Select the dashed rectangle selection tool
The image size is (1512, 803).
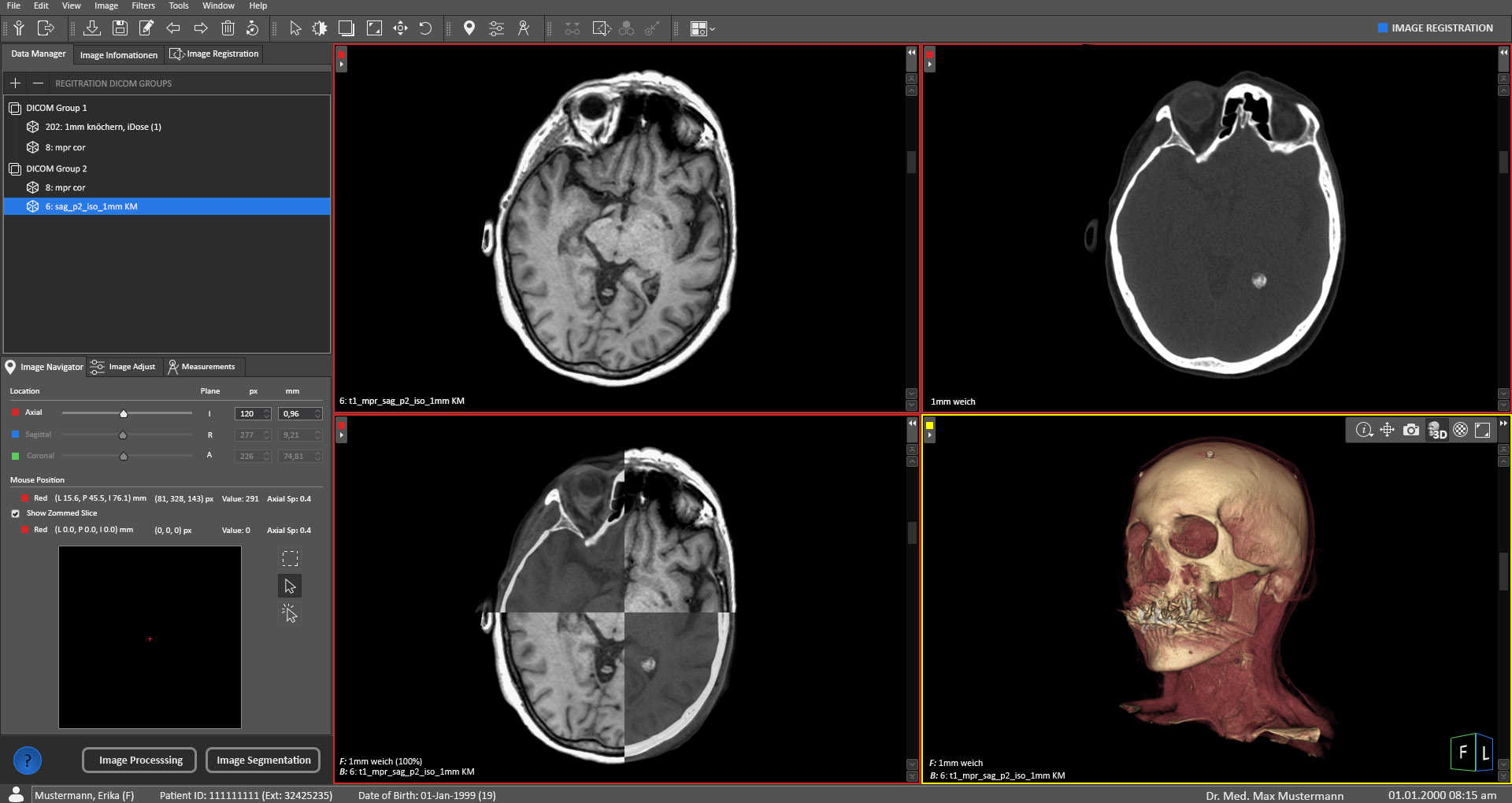tap(290, 559)
